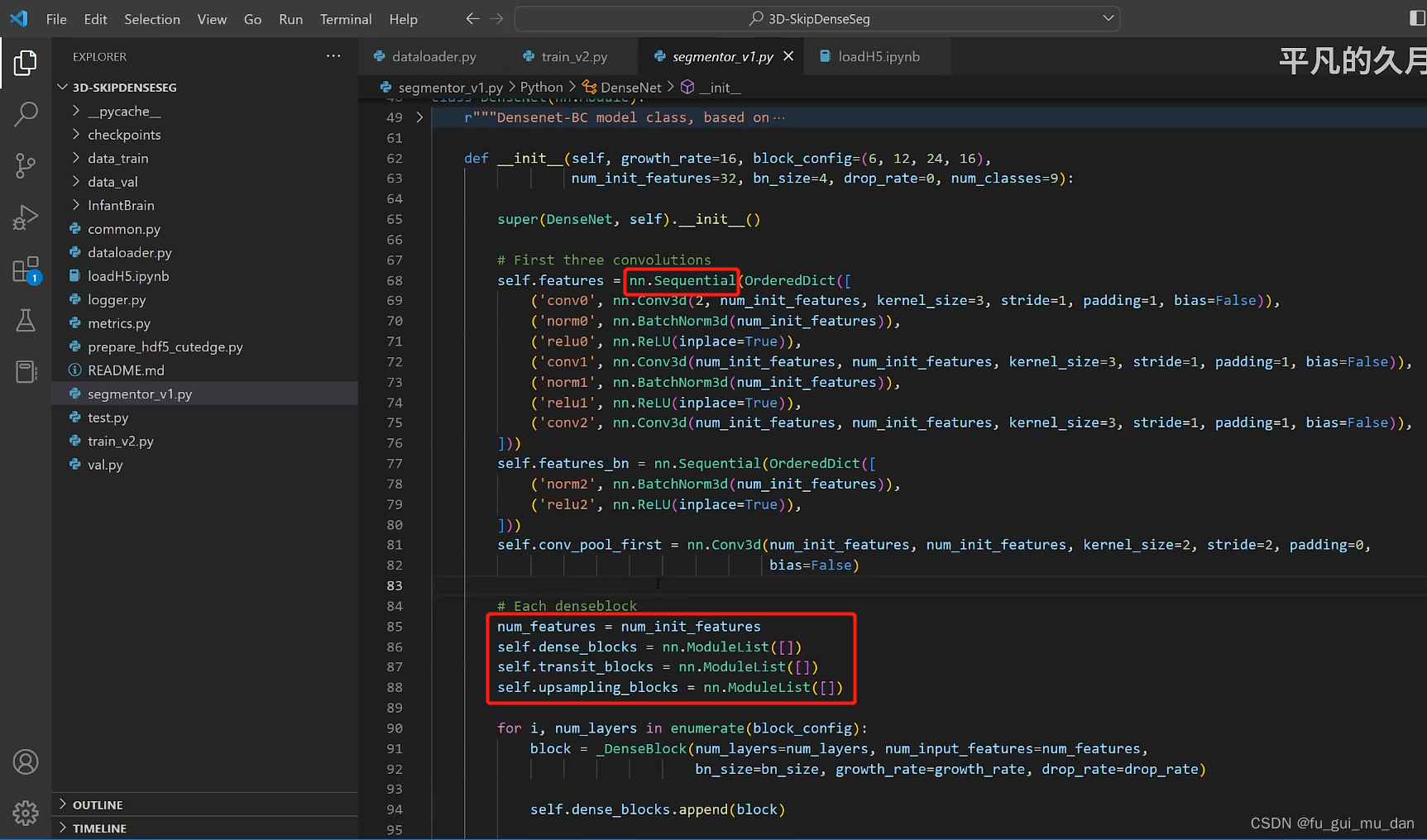Open Explorer more actions ellipsis

(x=333, y=56)
